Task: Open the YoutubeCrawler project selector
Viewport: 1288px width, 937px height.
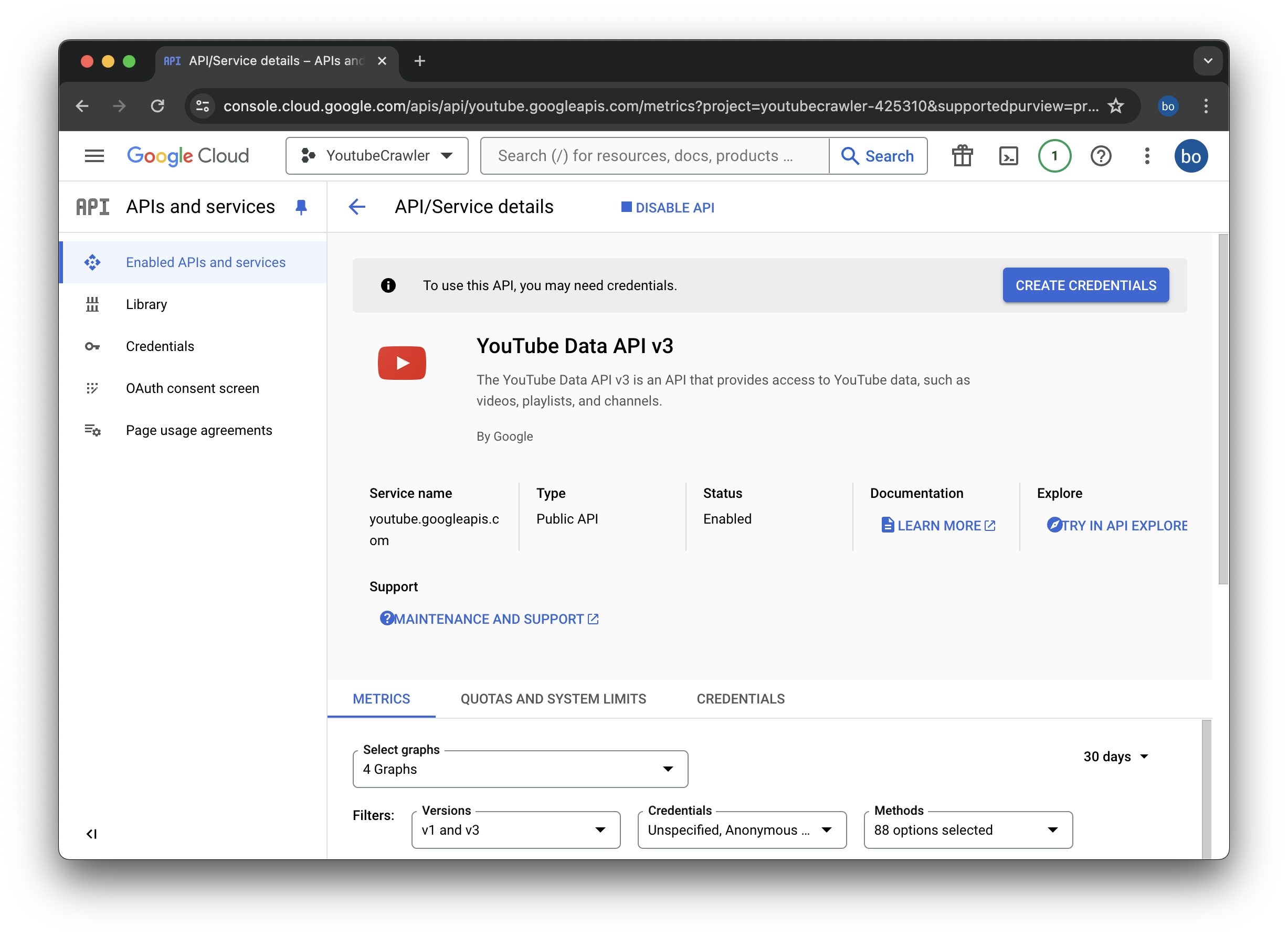Action: (x=376, y=155)
